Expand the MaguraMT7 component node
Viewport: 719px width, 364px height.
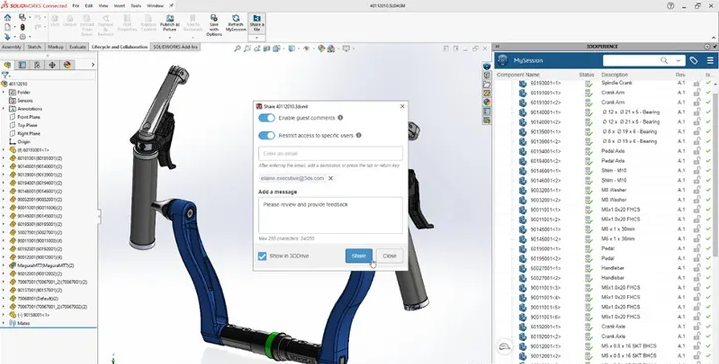point(4,265)
